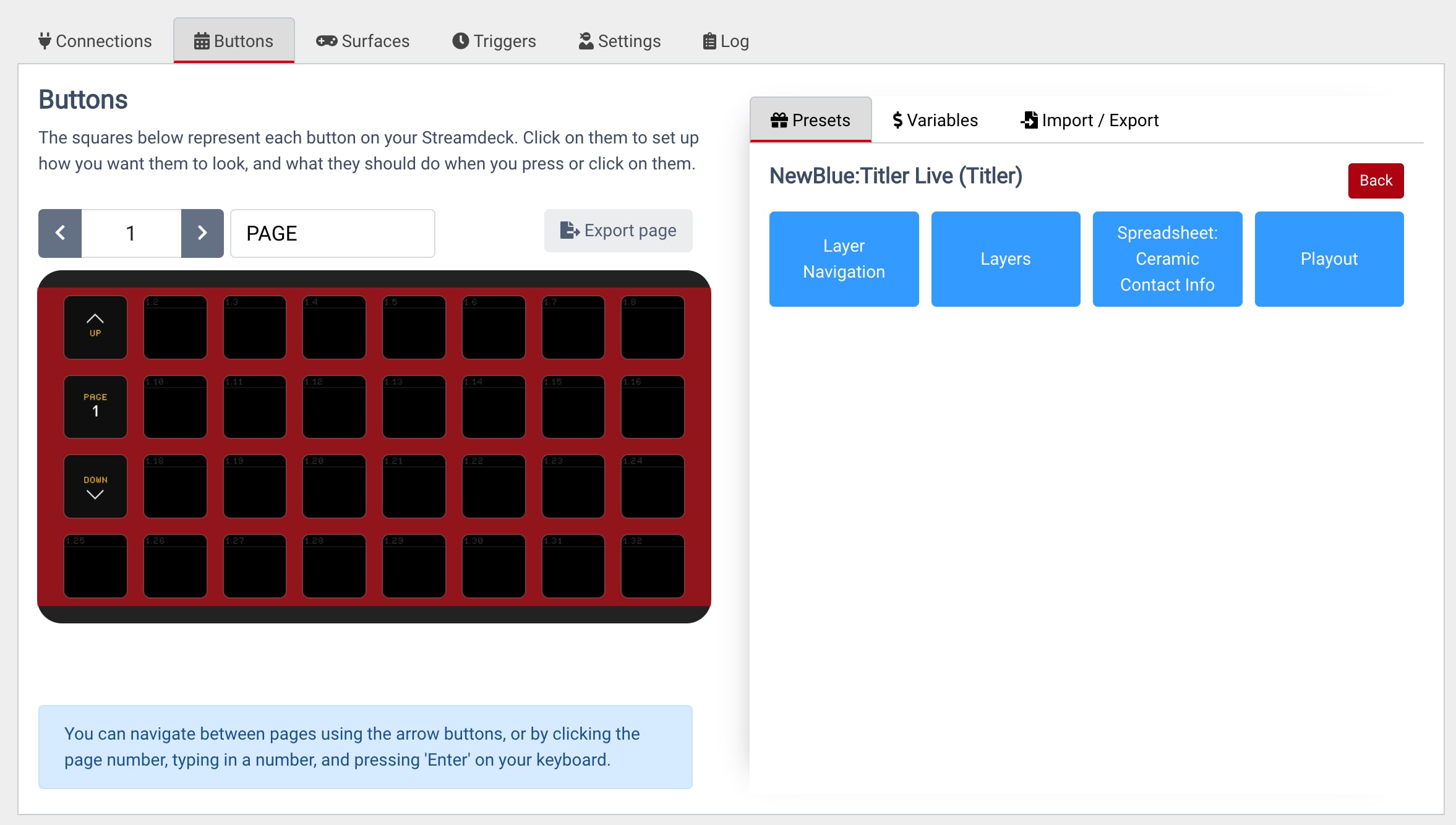Click deck button 1.14
1456x825 pixels.
click(494, 407)
